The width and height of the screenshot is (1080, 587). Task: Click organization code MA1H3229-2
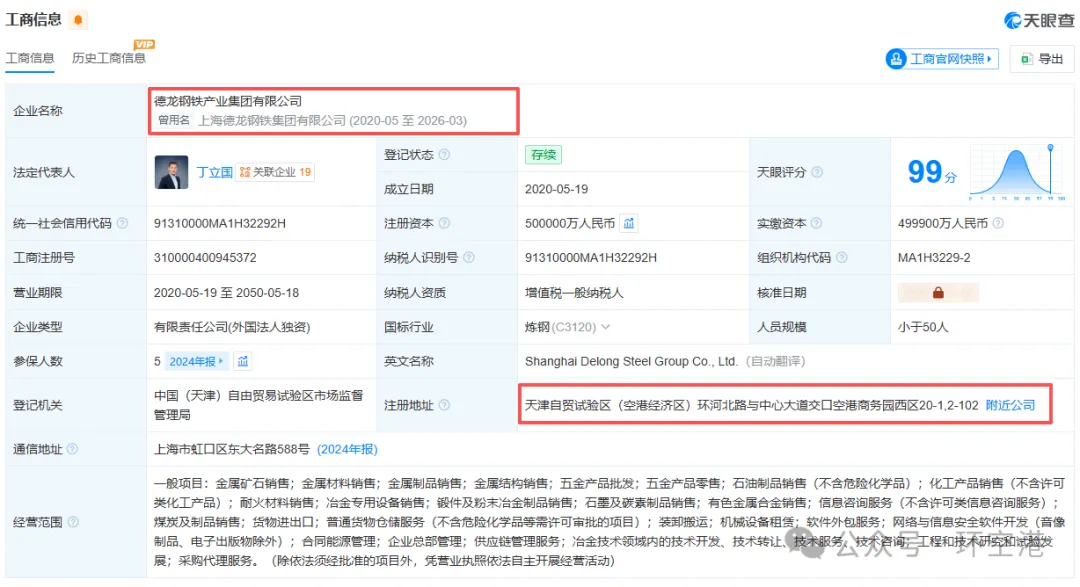point(934,258)
